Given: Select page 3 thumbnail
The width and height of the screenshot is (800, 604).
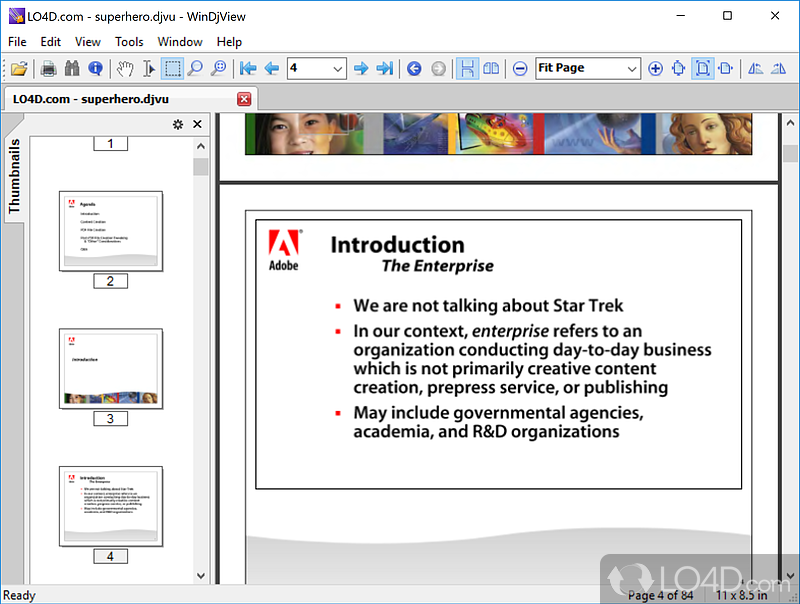Looking at the screenshot, I should [111, 368].
